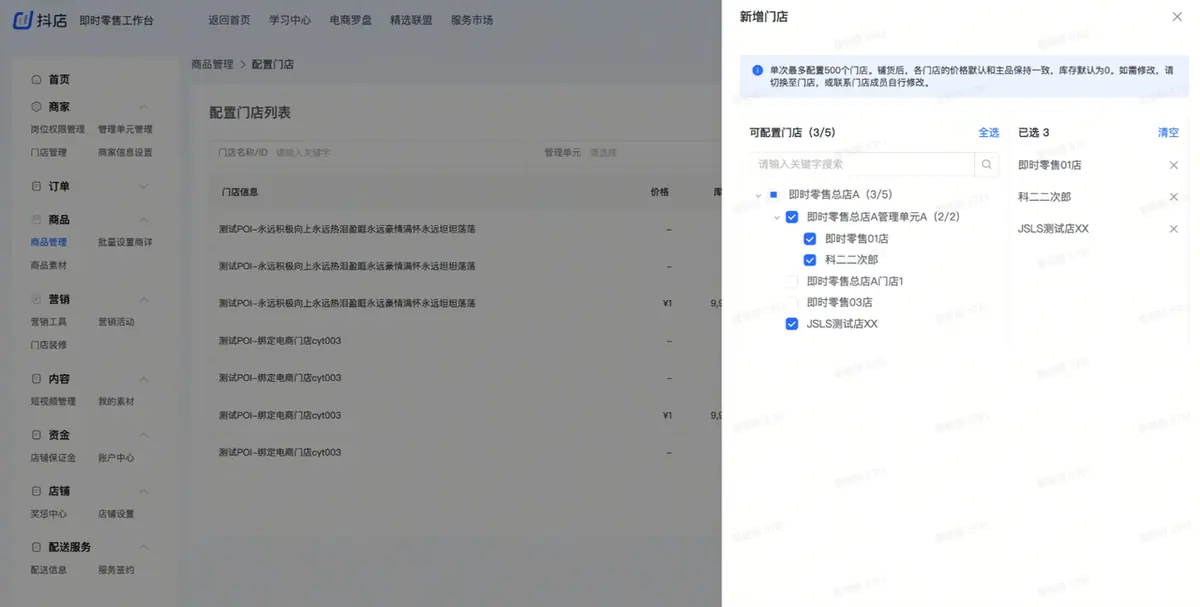Viewport: 1200px width, 607px height.
Task: Click the 清空 clear link
Action: [1168, 132]
